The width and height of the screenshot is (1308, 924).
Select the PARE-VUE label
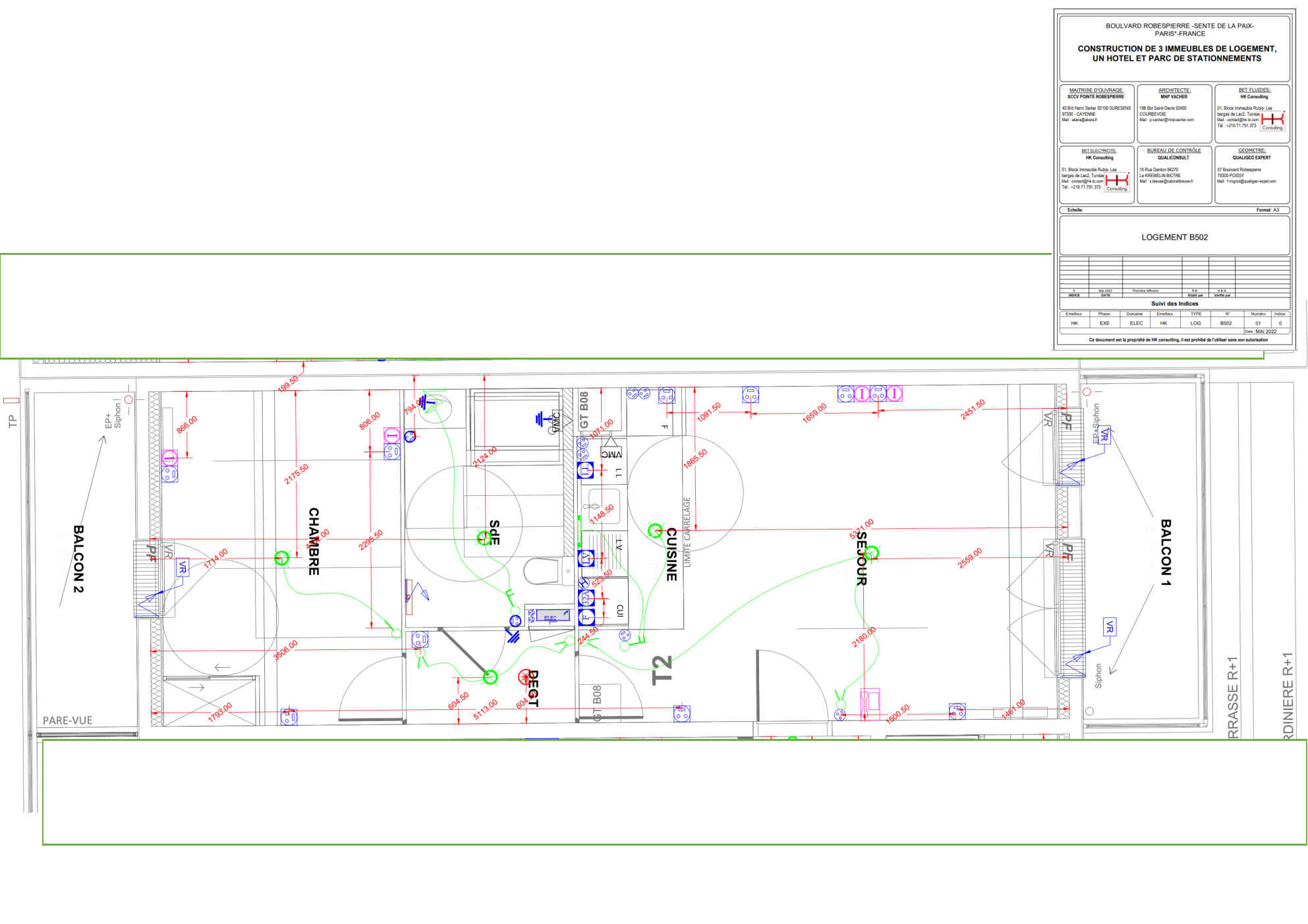coord(67,720)
